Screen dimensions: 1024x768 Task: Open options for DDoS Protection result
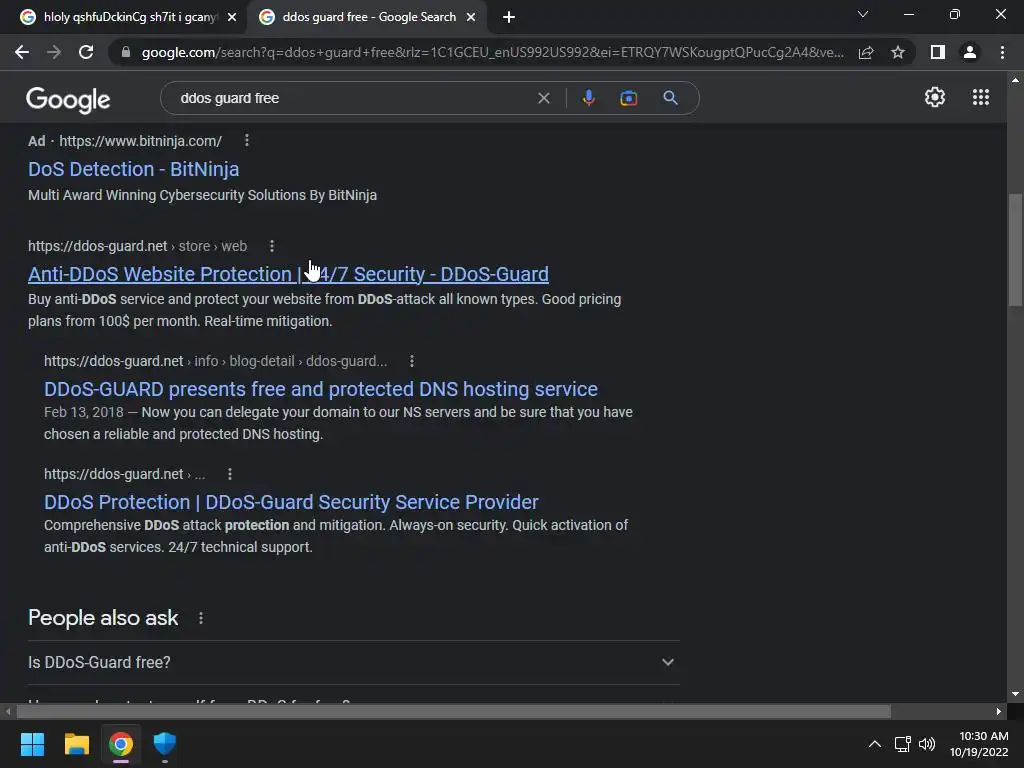tap(229, 474)
